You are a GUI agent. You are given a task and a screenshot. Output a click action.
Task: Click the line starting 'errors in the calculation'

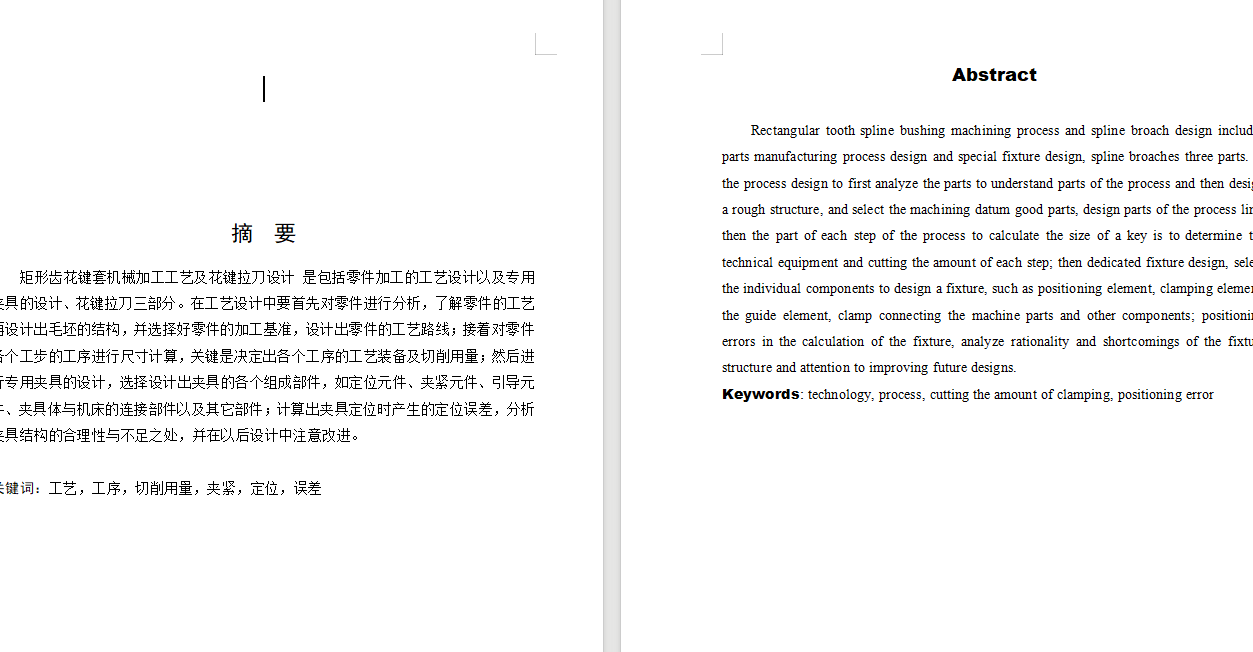[x=987, y=342]
